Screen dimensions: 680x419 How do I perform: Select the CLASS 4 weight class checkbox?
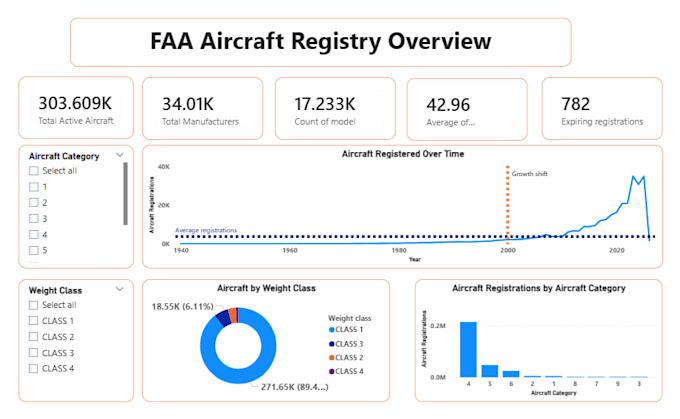coord(33,369)
